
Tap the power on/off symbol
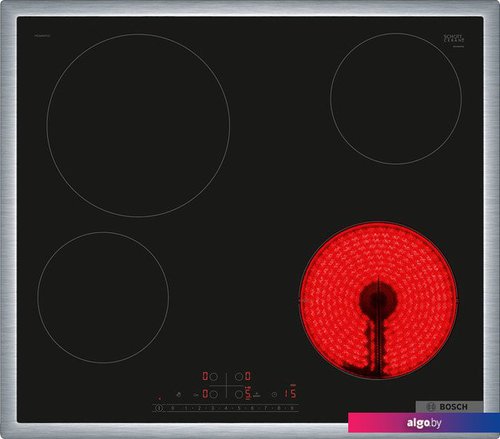[159, 408]
